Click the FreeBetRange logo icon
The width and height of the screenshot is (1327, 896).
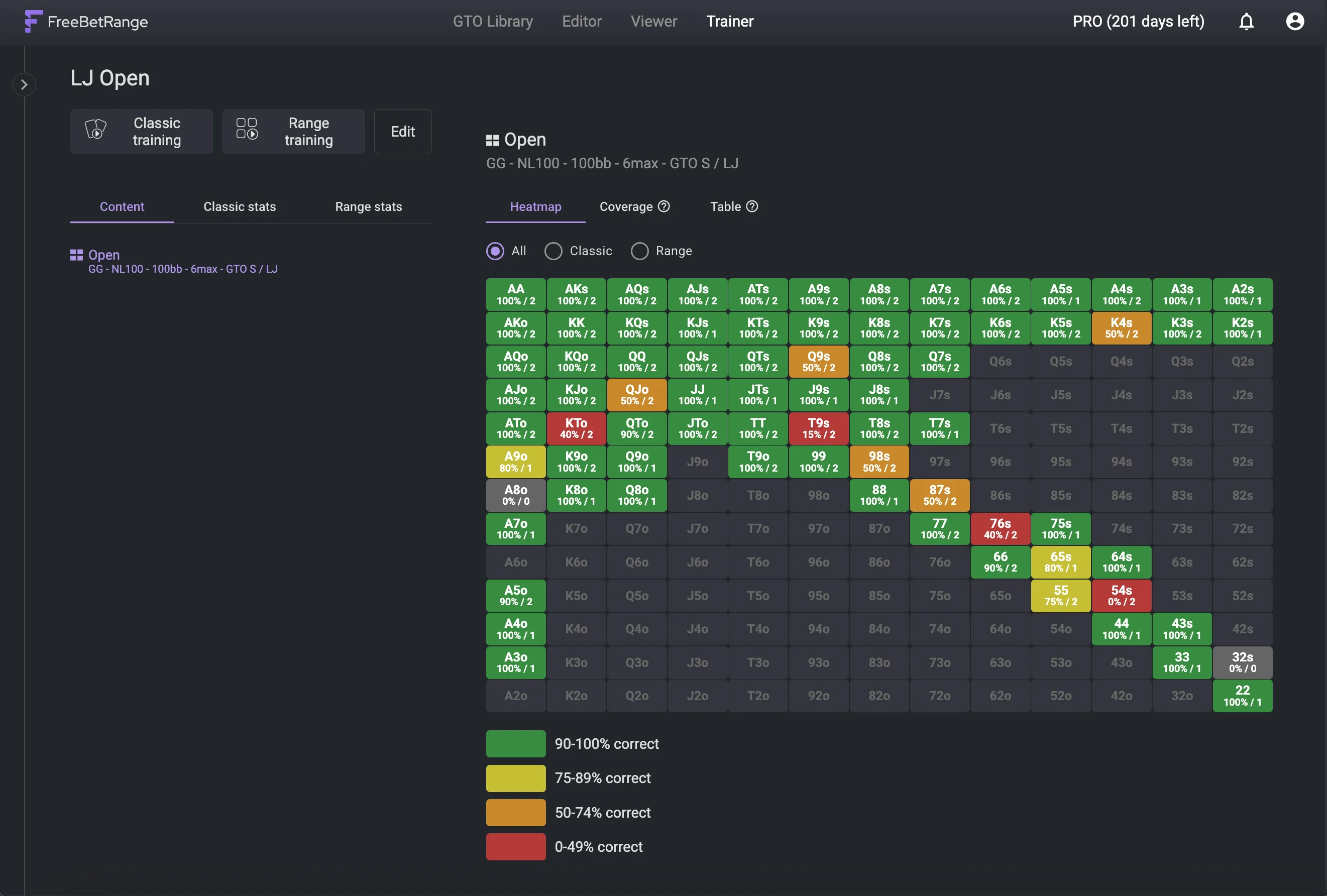point(33,21)
